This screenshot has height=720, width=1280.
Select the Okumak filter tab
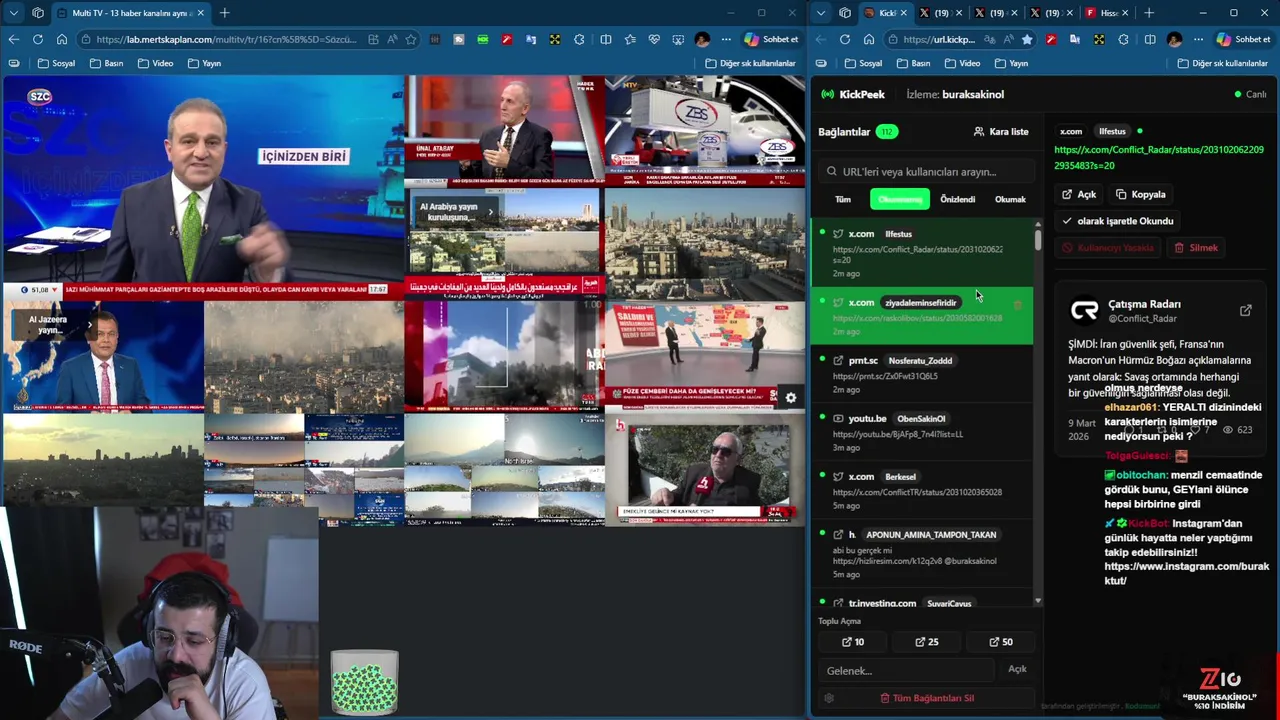tap(1010, 199)
